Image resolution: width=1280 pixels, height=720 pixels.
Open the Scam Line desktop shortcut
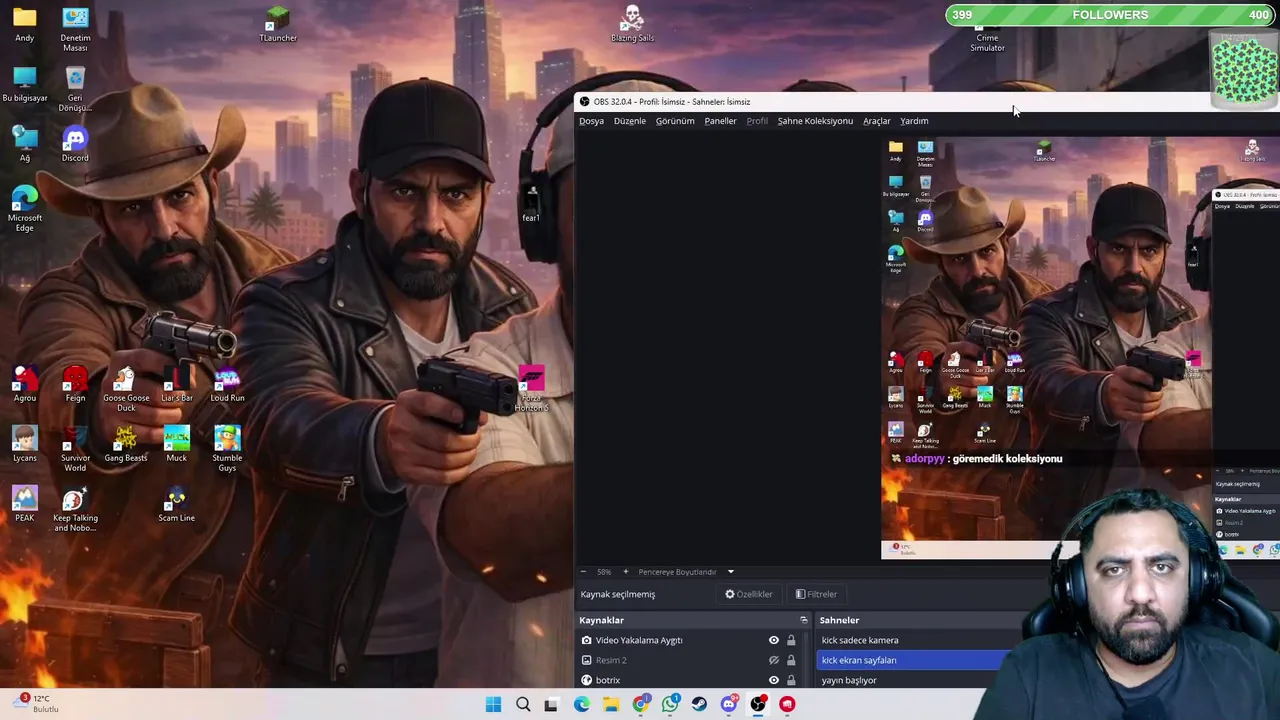(x=177, y=505)
